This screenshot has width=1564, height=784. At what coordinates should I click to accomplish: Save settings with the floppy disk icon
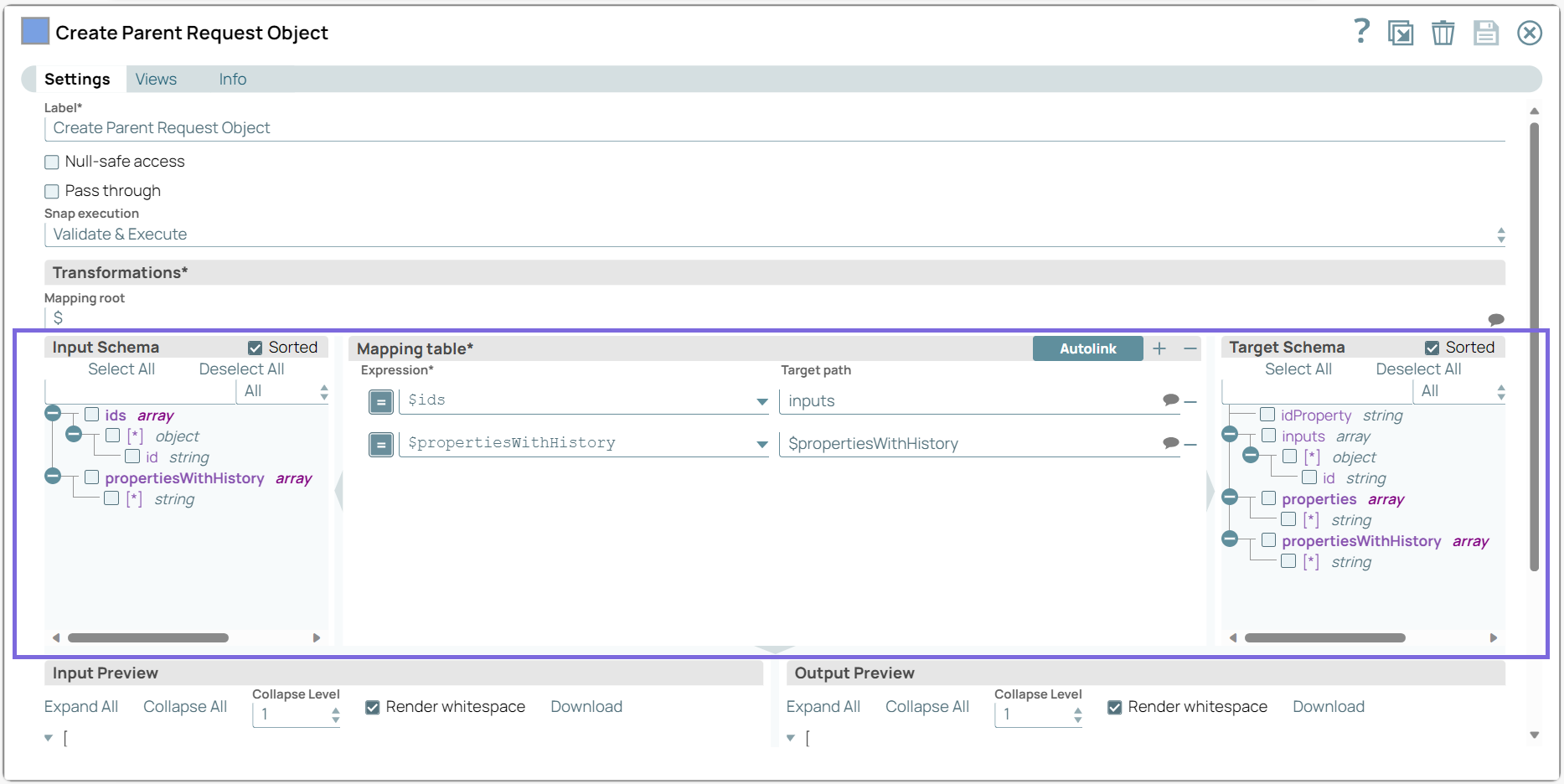(1486, 33)
